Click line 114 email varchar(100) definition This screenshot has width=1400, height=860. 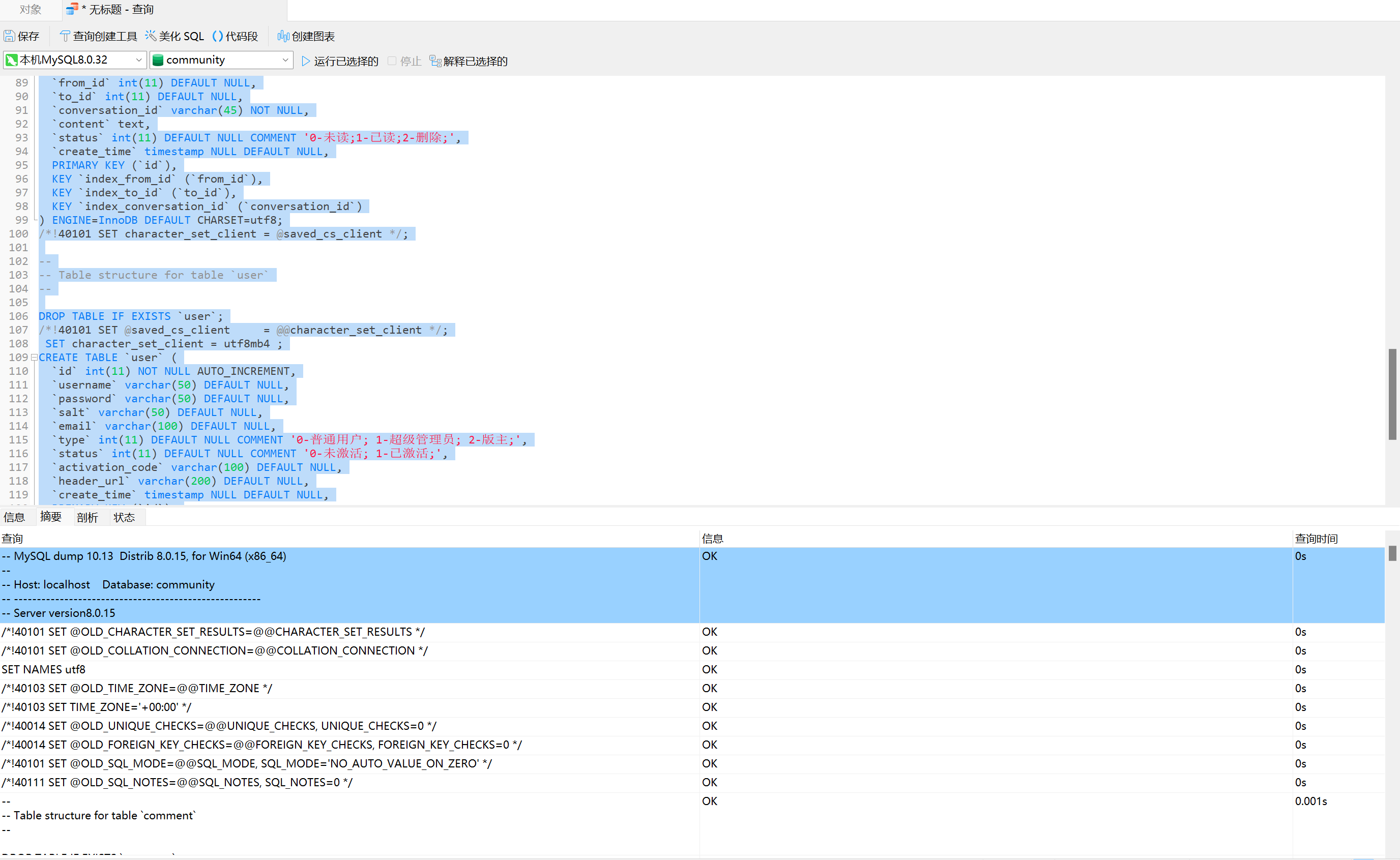coord(164,426)
